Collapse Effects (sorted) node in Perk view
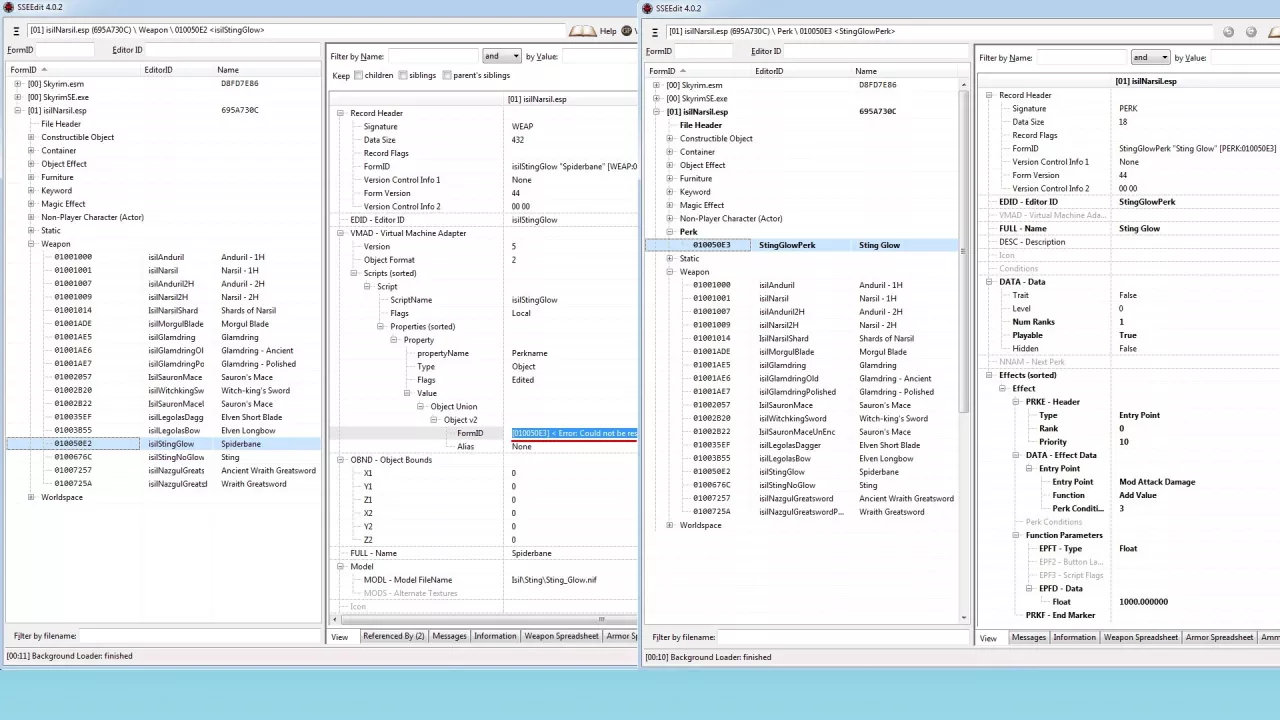Image resolution: width=1280 pixels, height=720 pixels. (988, 375)
